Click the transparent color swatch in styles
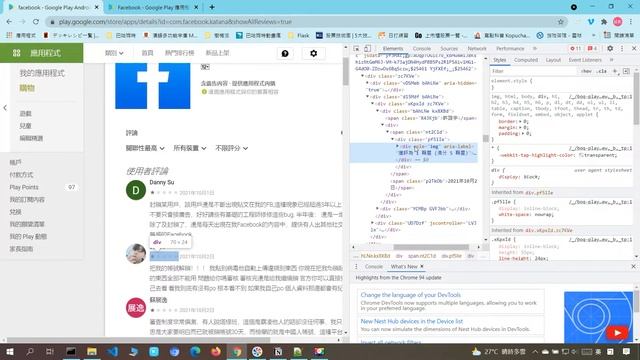The image size is (640, 360). pyautogui.click(x=581, y=155)
